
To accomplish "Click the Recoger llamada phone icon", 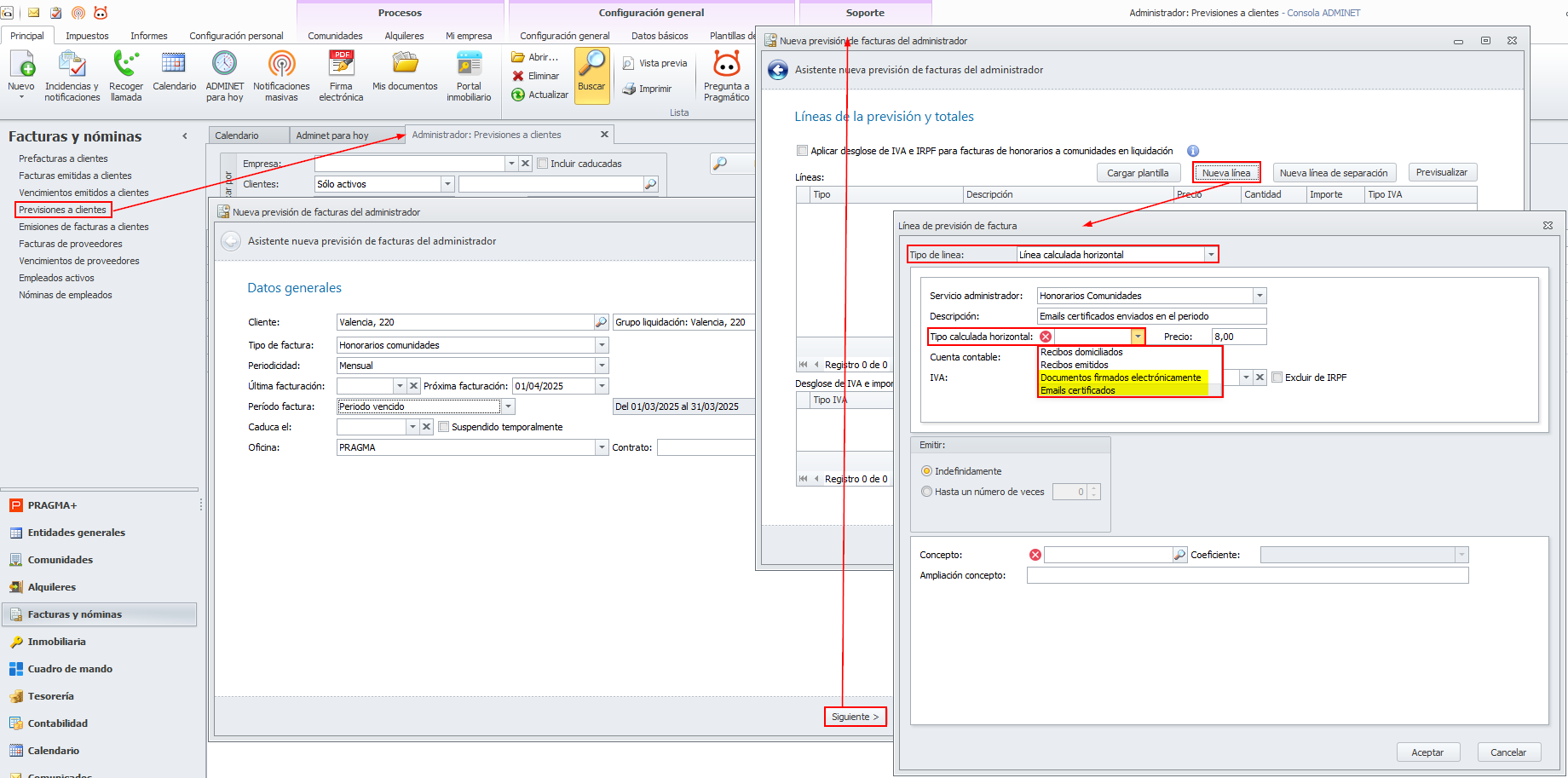I will [126, 75].
